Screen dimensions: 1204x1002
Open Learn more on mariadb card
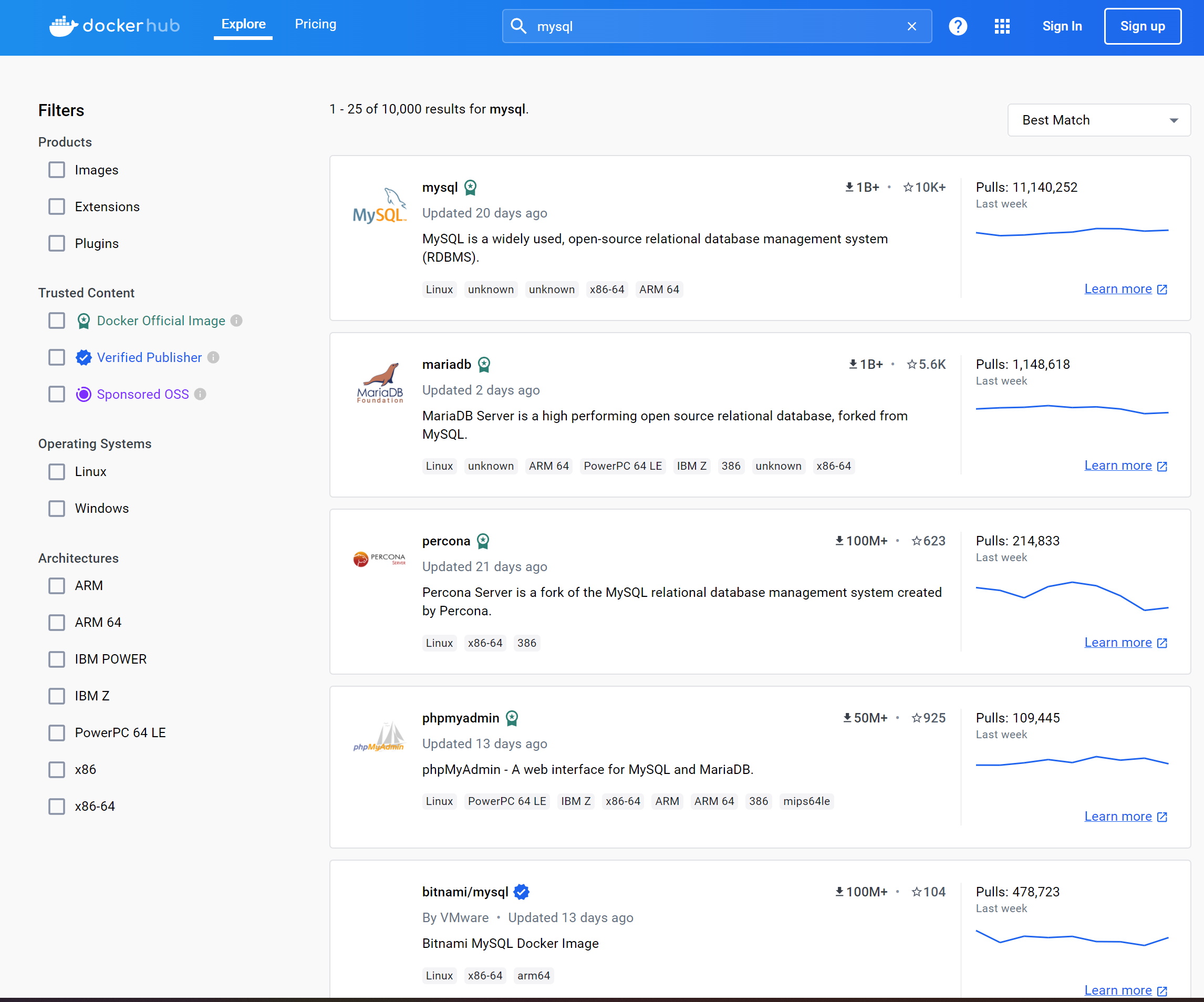[1125, 465]
